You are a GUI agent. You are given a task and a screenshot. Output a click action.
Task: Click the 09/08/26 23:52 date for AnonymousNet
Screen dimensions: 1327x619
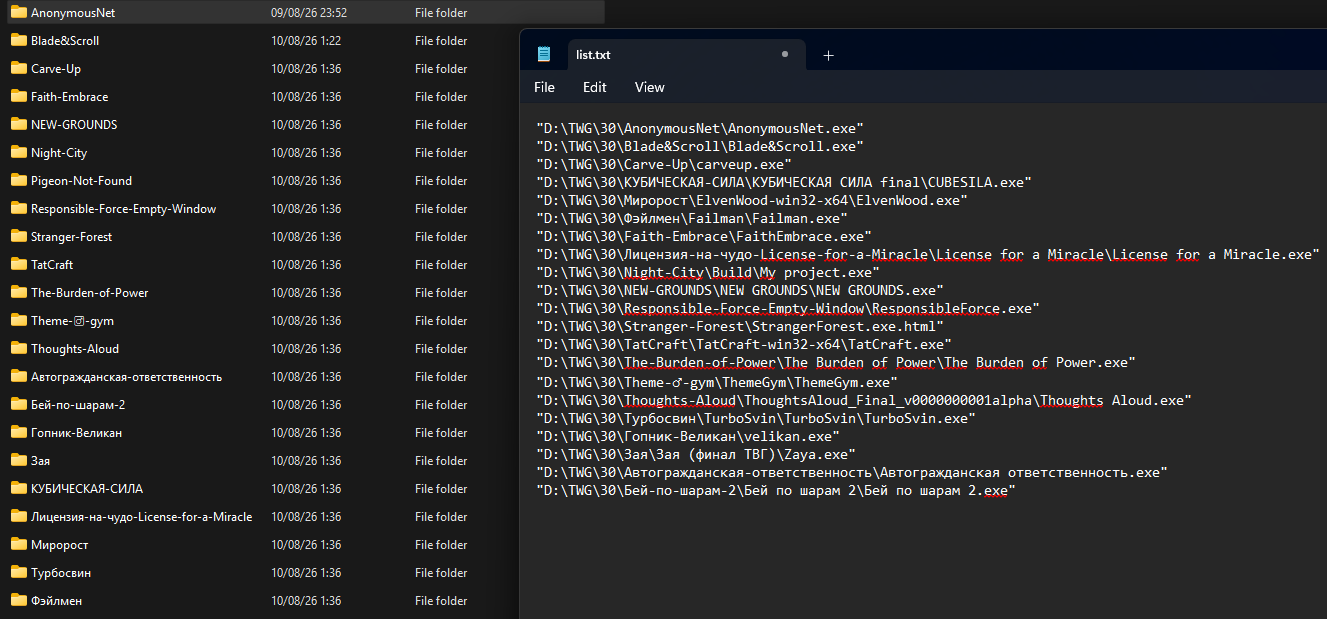click(308, 13)
